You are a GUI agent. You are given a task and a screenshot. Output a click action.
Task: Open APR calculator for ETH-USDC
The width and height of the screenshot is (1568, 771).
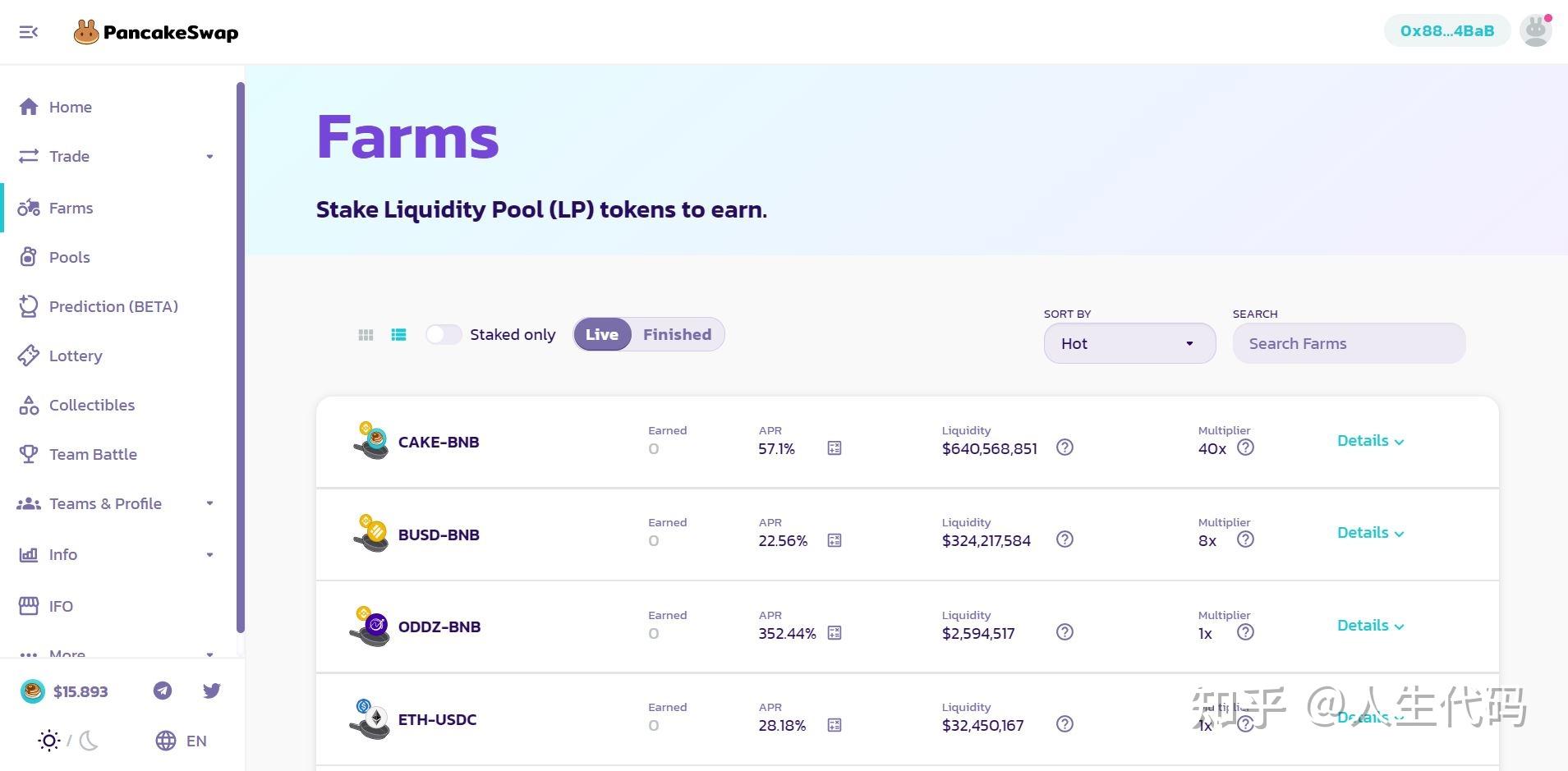pos(835,725)
